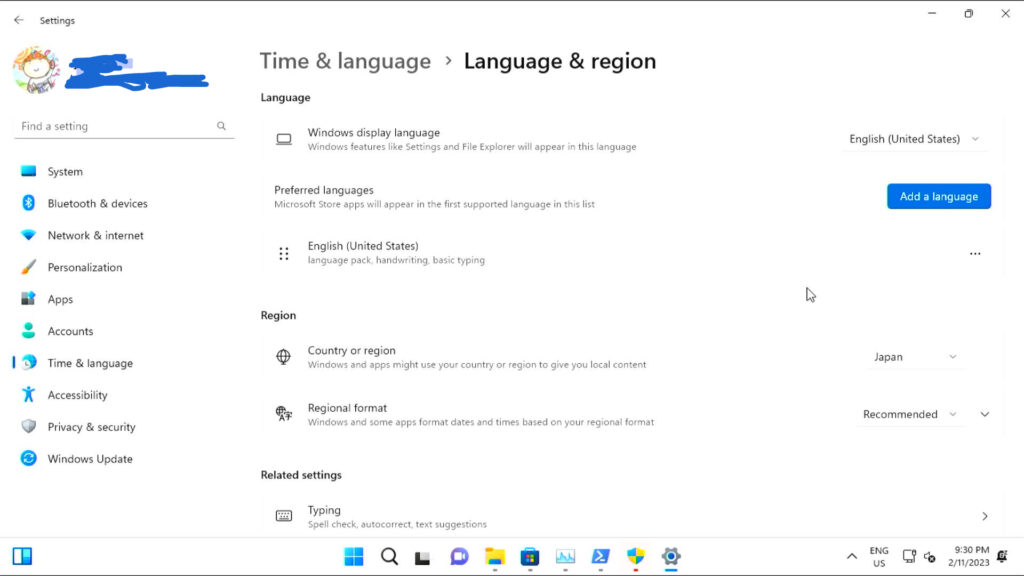Click the chevron on the Typing row

985,517
